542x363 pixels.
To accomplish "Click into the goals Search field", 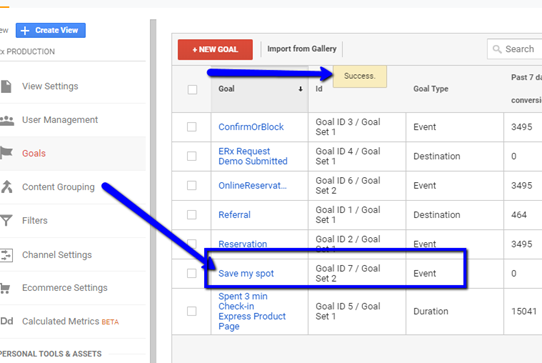I will point(514,49).
